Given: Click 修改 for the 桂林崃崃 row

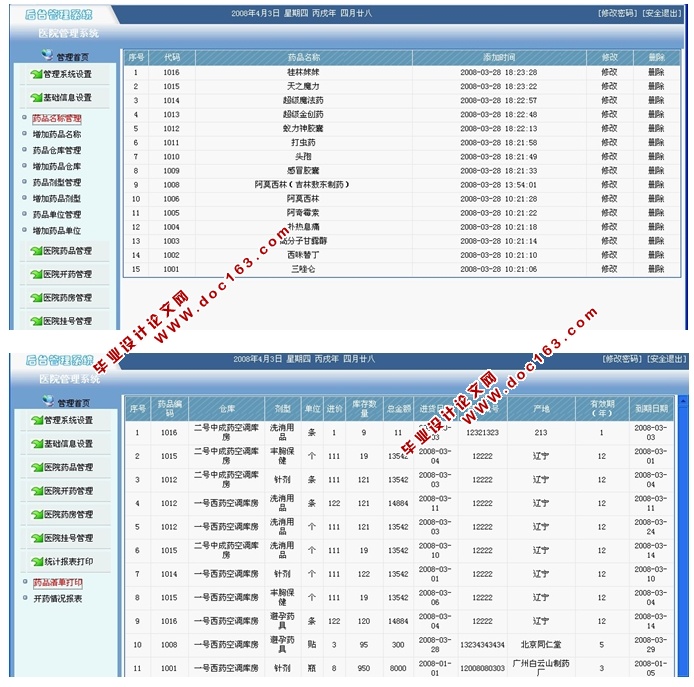Looking at the screenshot, I should (x=609, y=72).
